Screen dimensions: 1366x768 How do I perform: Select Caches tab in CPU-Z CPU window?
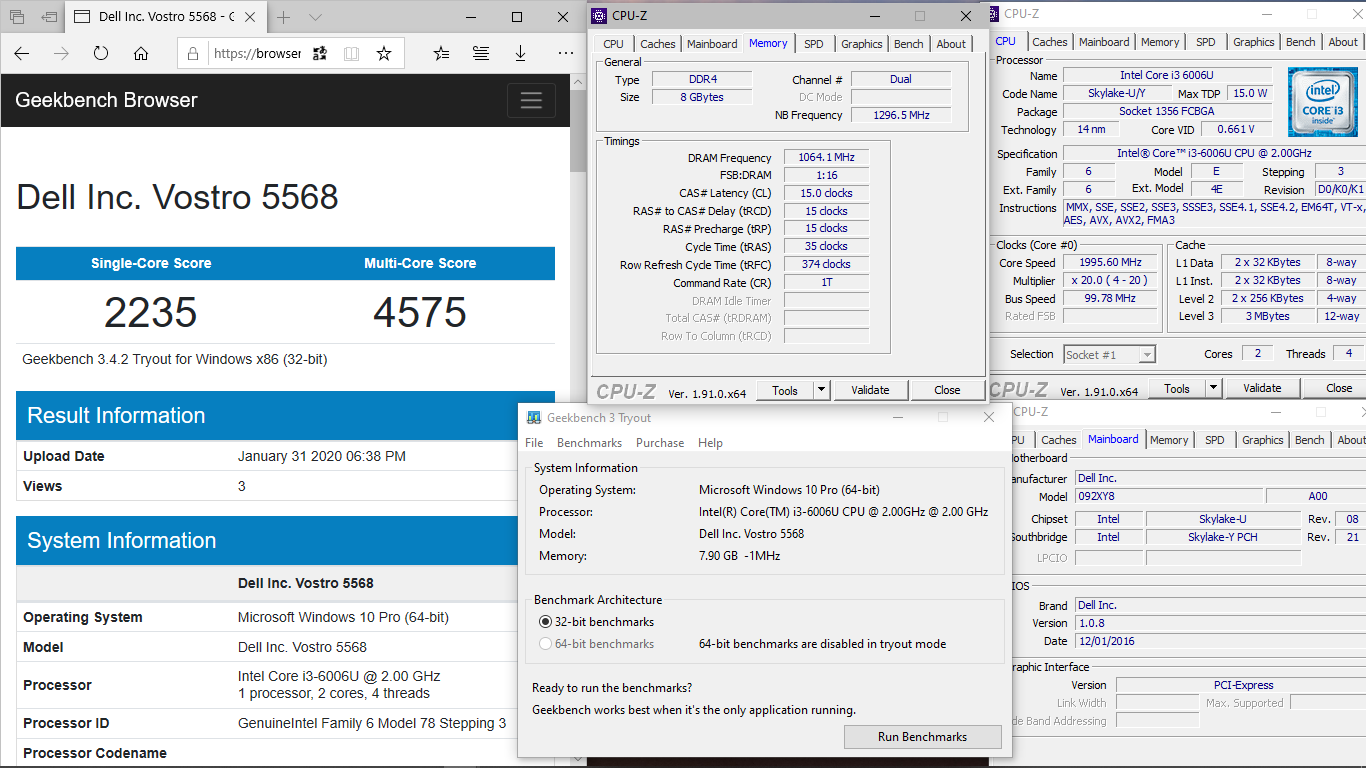click(1050, 42)
